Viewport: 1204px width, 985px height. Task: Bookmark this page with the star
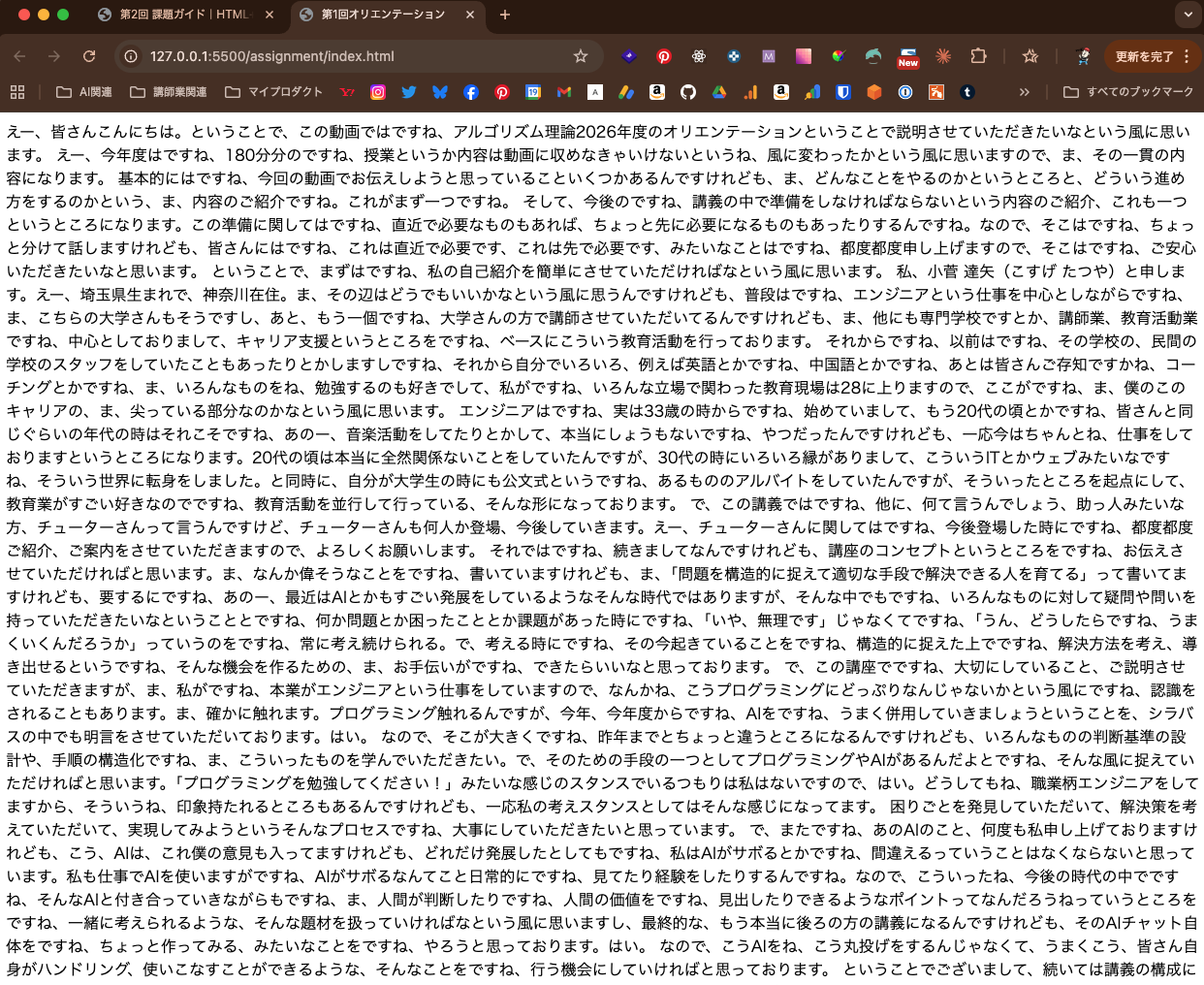[581, 56]
